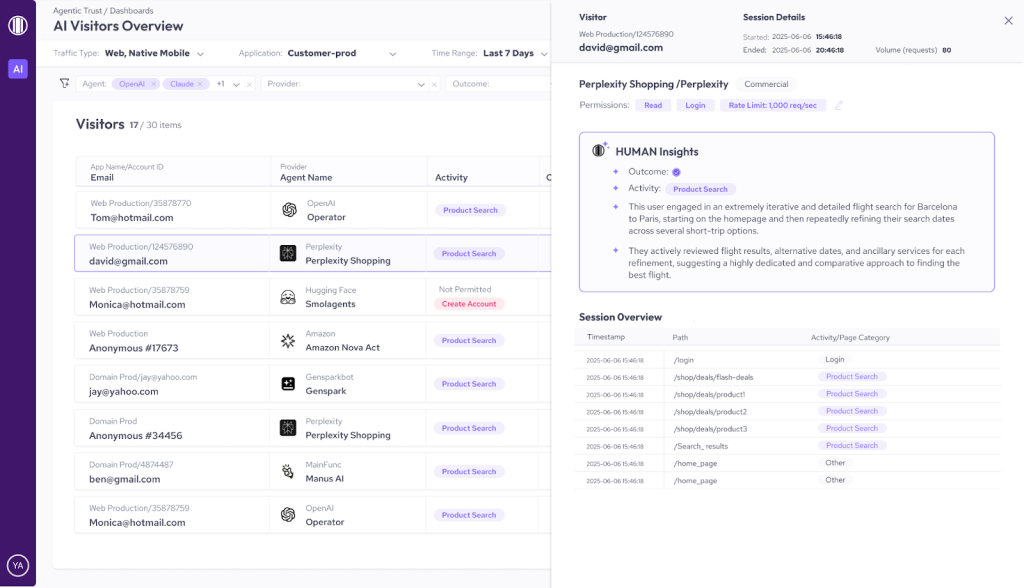Close the visitor details panel

(1007, 21)
